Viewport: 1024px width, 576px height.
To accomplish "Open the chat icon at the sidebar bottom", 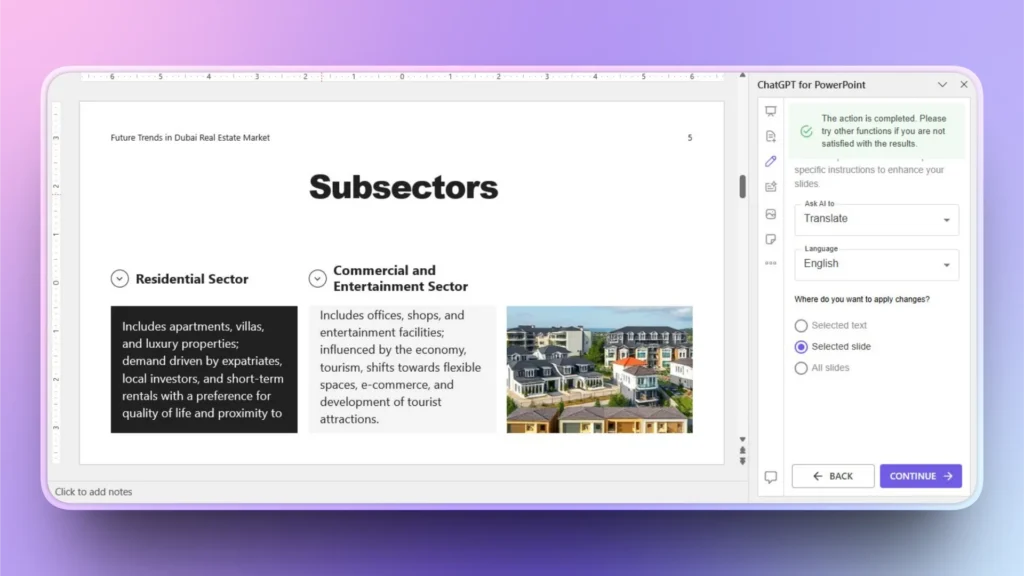I will coord(770,477).
